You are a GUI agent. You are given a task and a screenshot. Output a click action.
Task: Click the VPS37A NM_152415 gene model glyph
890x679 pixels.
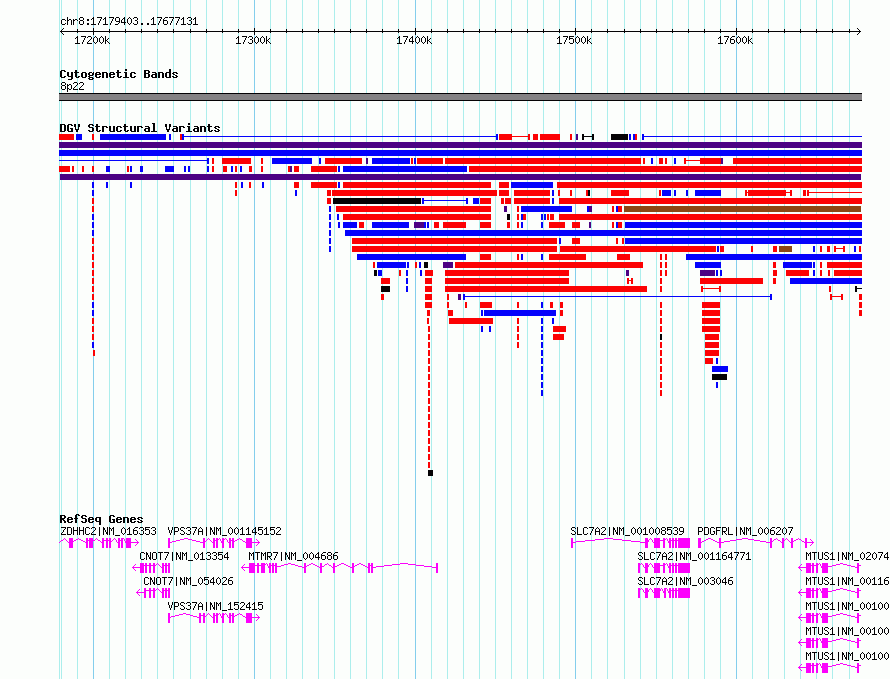click(214, 618)
